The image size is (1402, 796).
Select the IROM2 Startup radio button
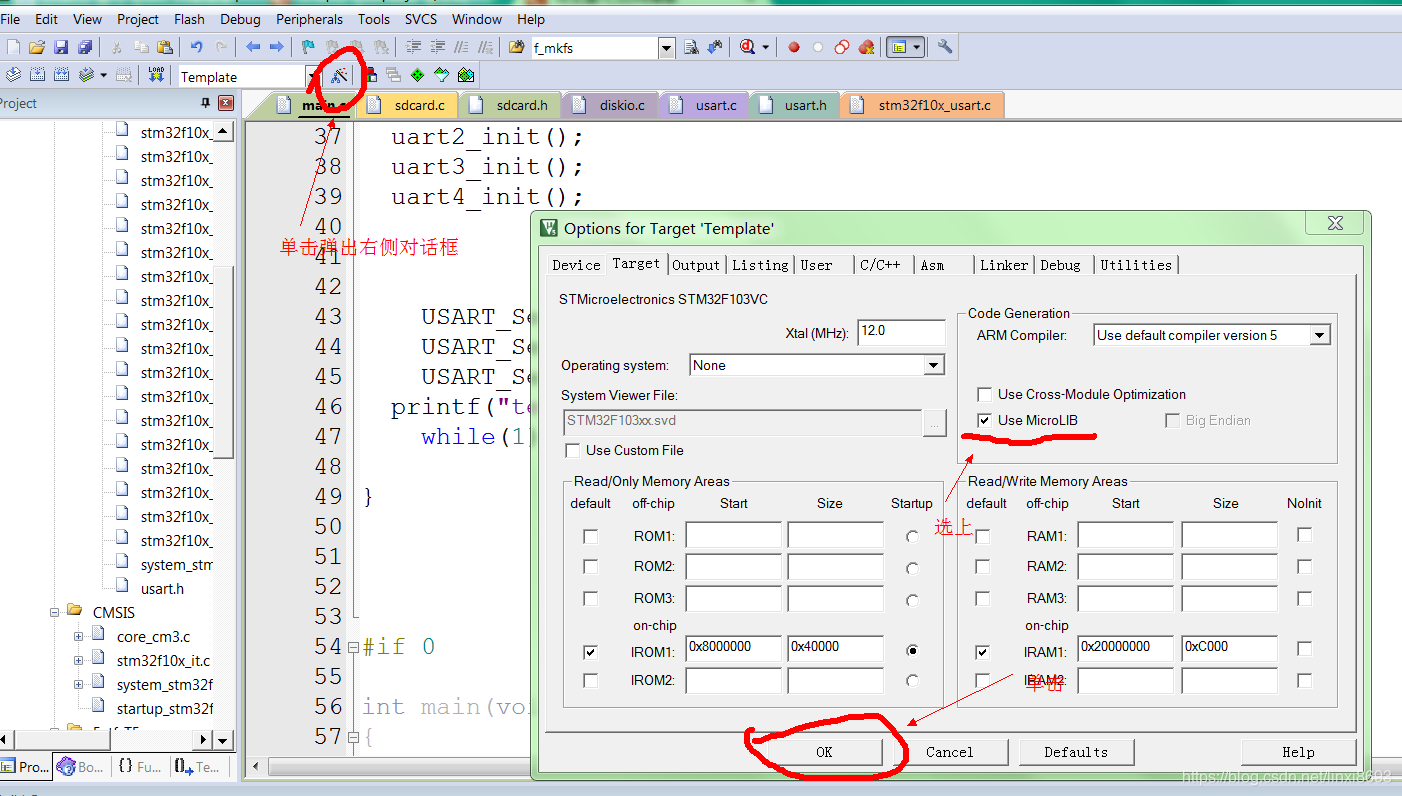tap(911, 680)
